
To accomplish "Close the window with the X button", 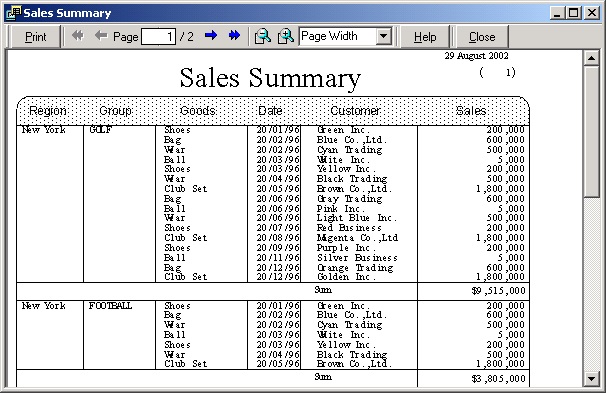I will point(592,13).
